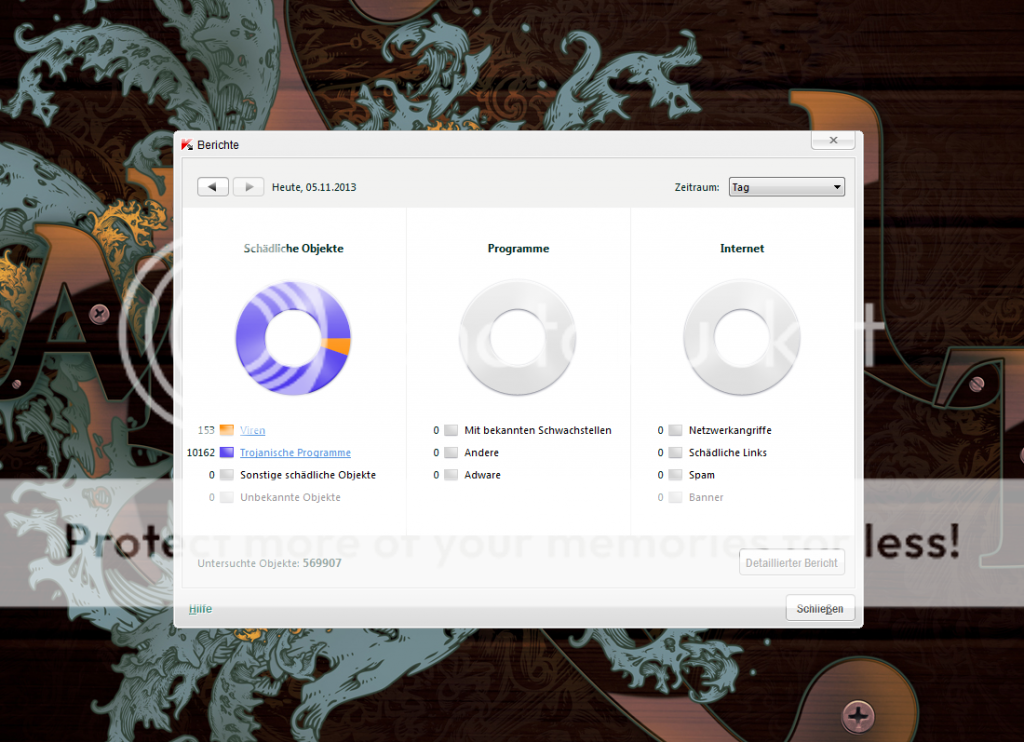This screenshot has height=742, width=1024.
Task: Click the Mit bekannten Schwachstellen legend icon
Action: [x=451, y=430]
